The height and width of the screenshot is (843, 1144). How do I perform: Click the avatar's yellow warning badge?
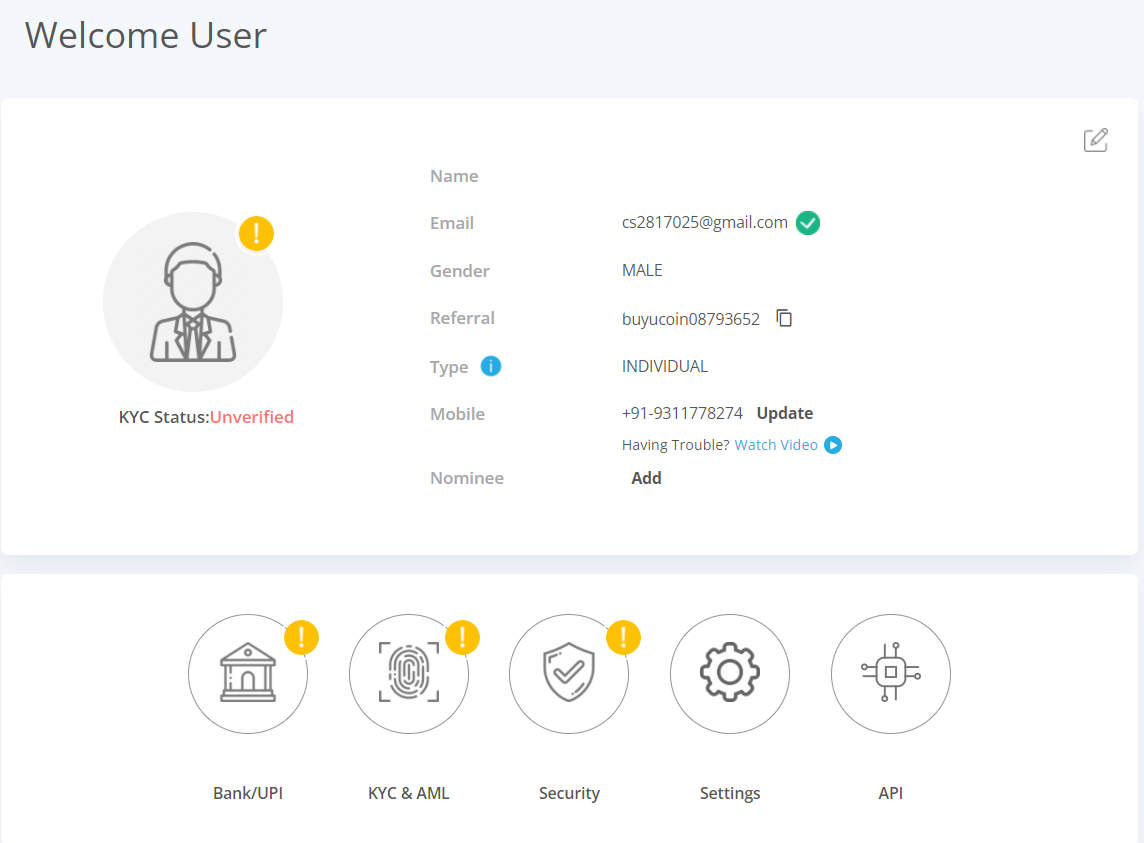(256, 234)
